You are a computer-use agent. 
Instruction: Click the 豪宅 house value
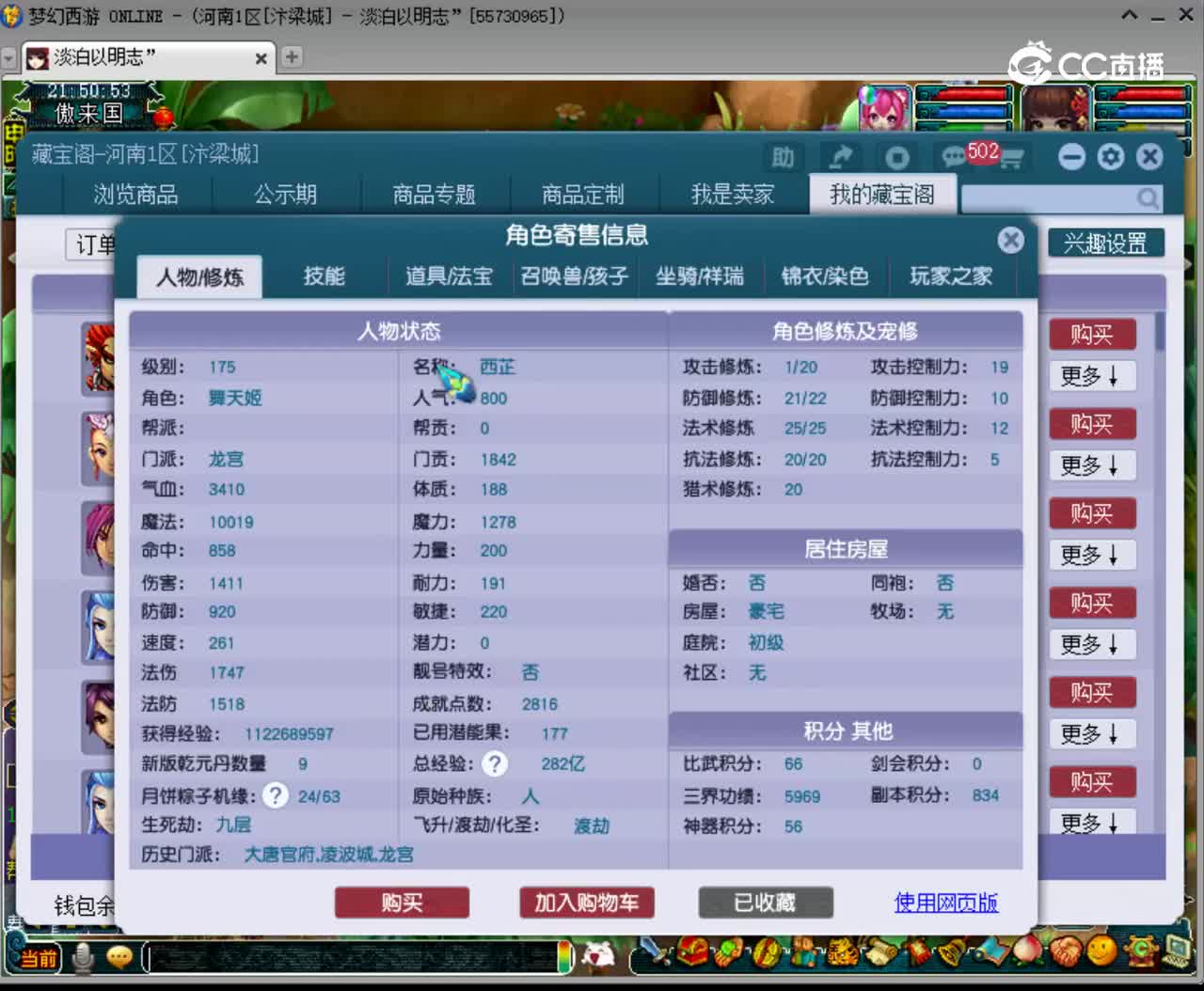[x=766, y=611]
